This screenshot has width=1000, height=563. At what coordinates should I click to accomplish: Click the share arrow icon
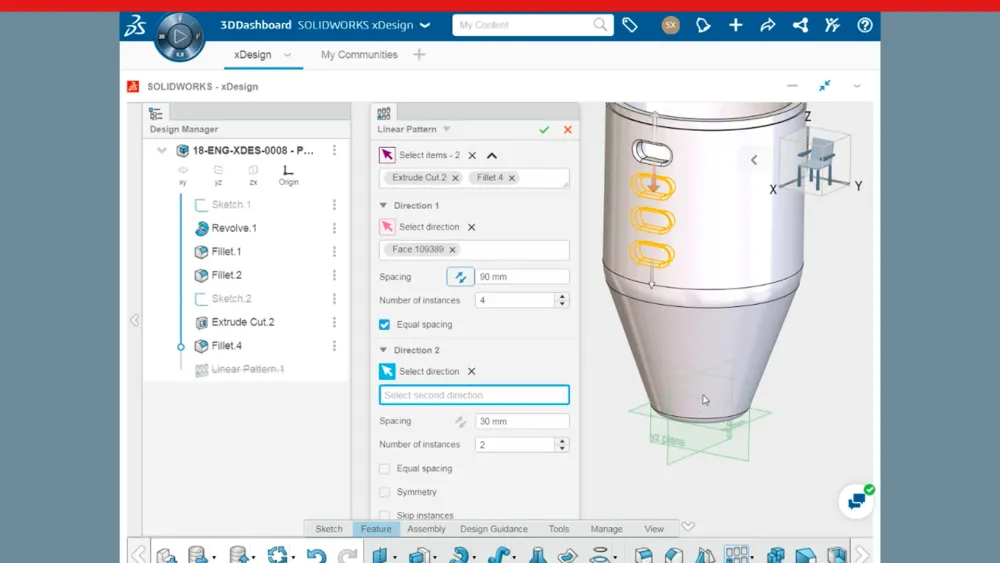coord(768,25)
